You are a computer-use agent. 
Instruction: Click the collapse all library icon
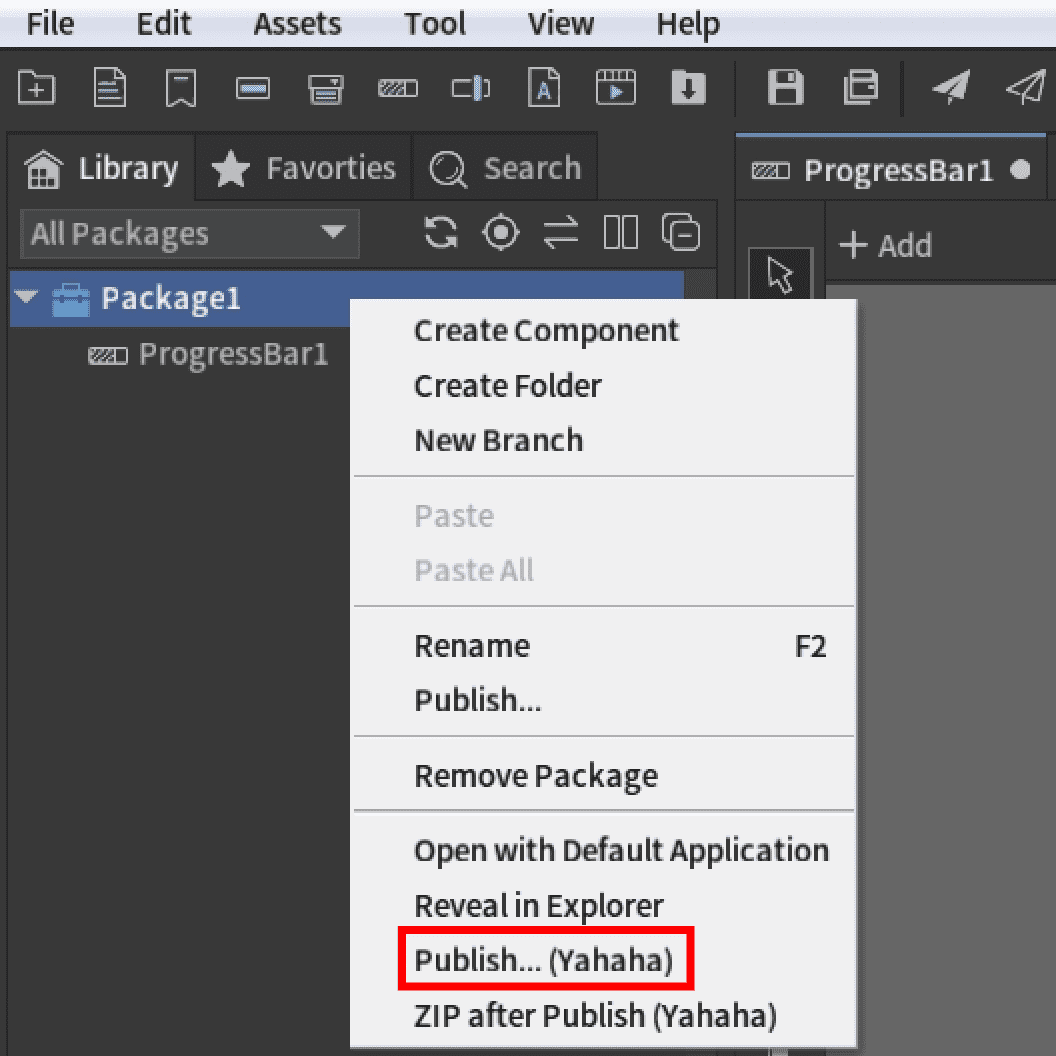(681, 233)
